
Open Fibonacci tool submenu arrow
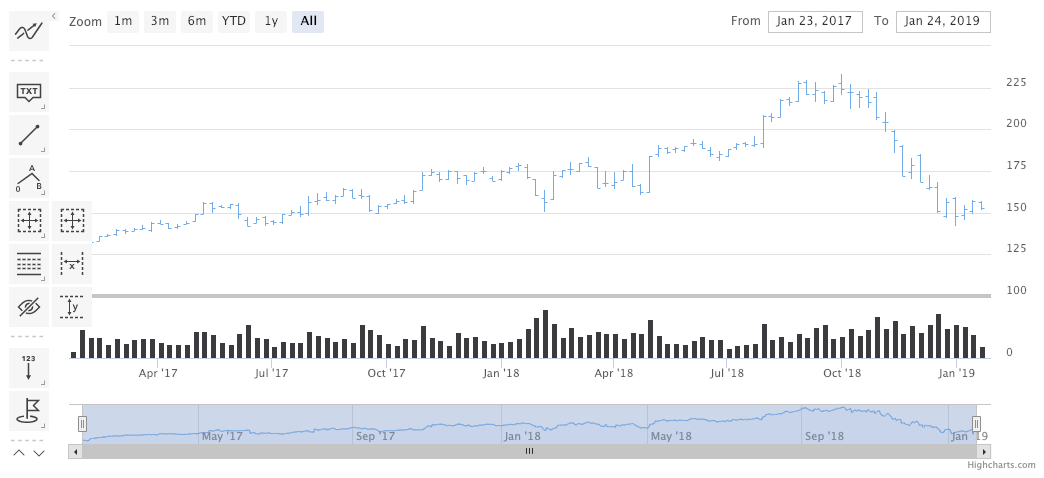[43, 278]
